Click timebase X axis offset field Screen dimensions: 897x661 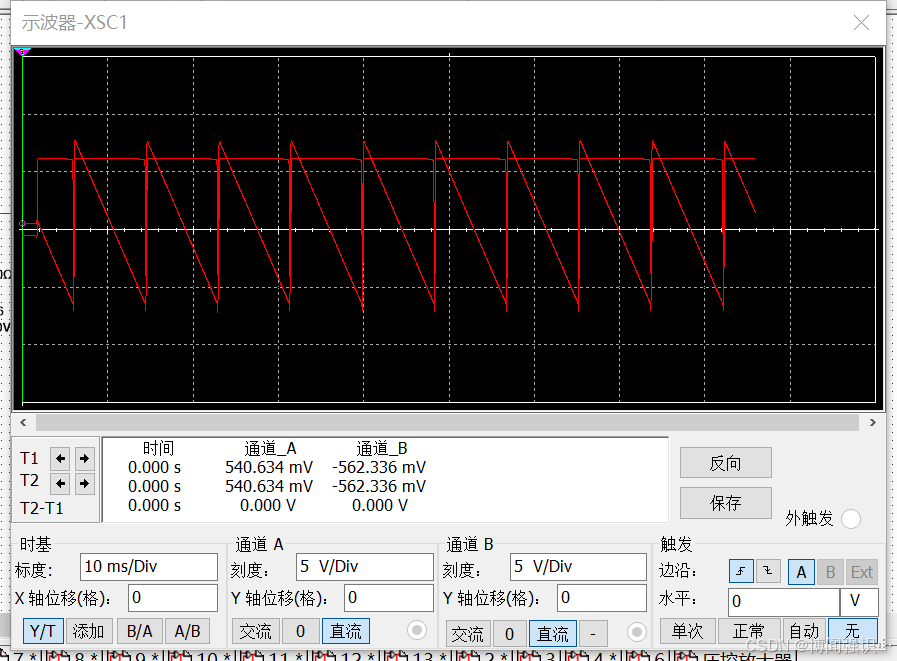[x=173, y=597]
